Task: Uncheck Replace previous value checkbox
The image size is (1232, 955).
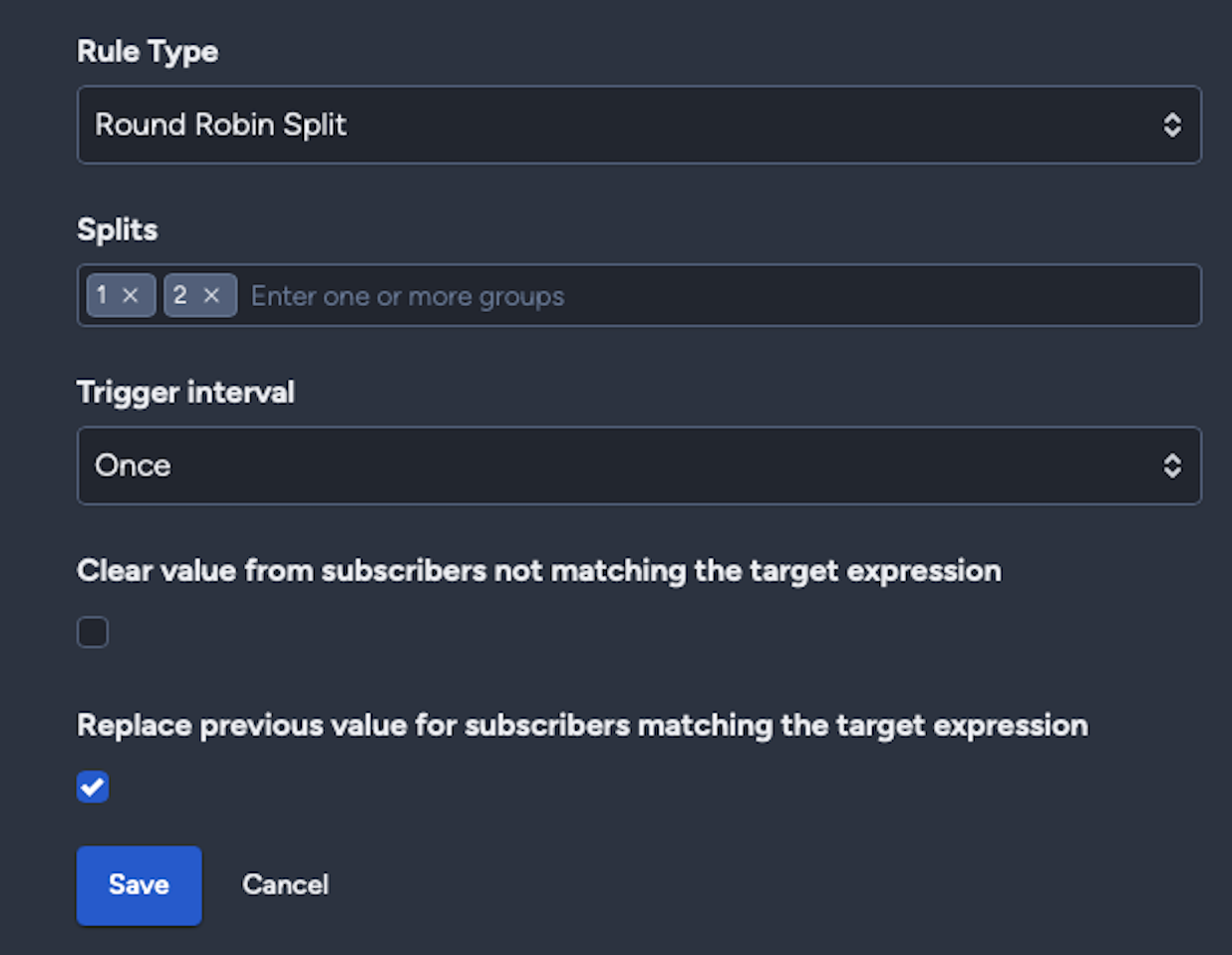Action: click(93, 788)
